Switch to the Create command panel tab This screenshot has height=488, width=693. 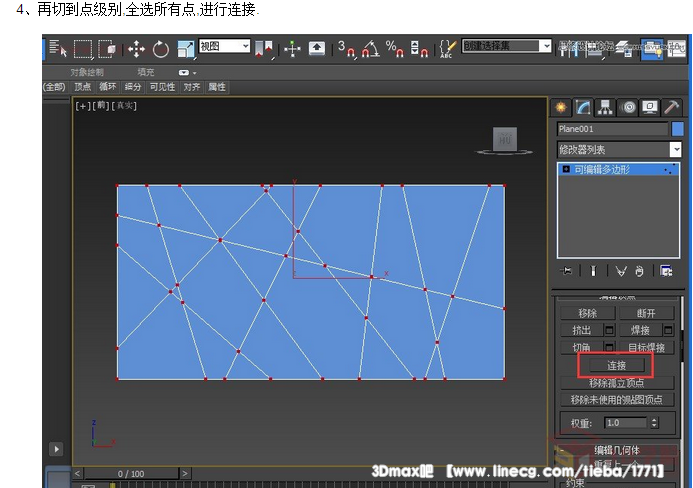[x=561, y=107]
